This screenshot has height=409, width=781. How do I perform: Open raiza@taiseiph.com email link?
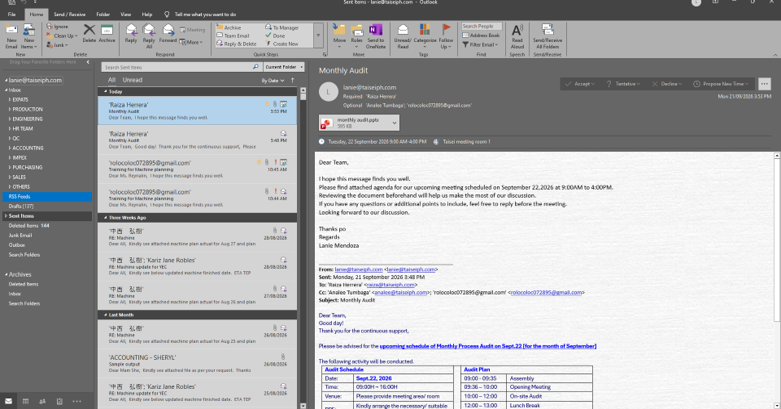point(390,285)
